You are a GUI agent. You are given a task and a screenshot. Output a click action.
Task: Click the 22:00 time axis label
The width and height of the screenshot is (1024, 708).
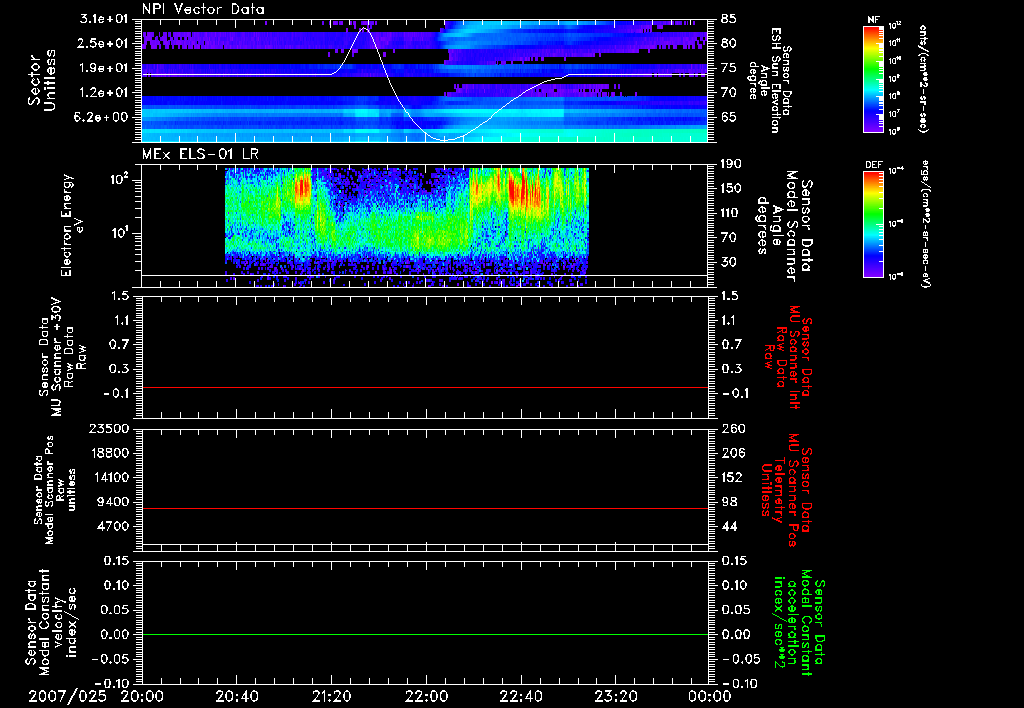(426, 696)
